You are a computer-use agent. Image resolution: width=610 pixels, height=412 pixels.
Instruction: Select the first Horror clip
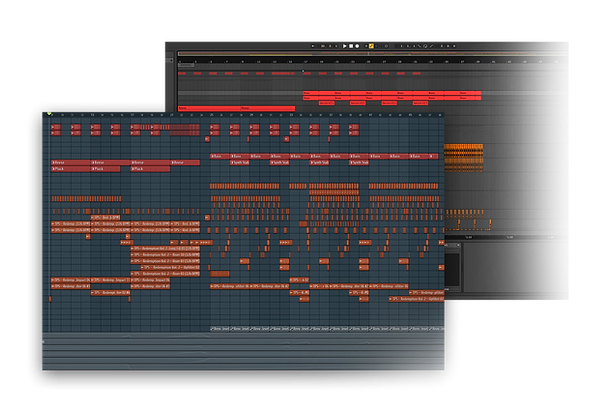click(60, 162)
